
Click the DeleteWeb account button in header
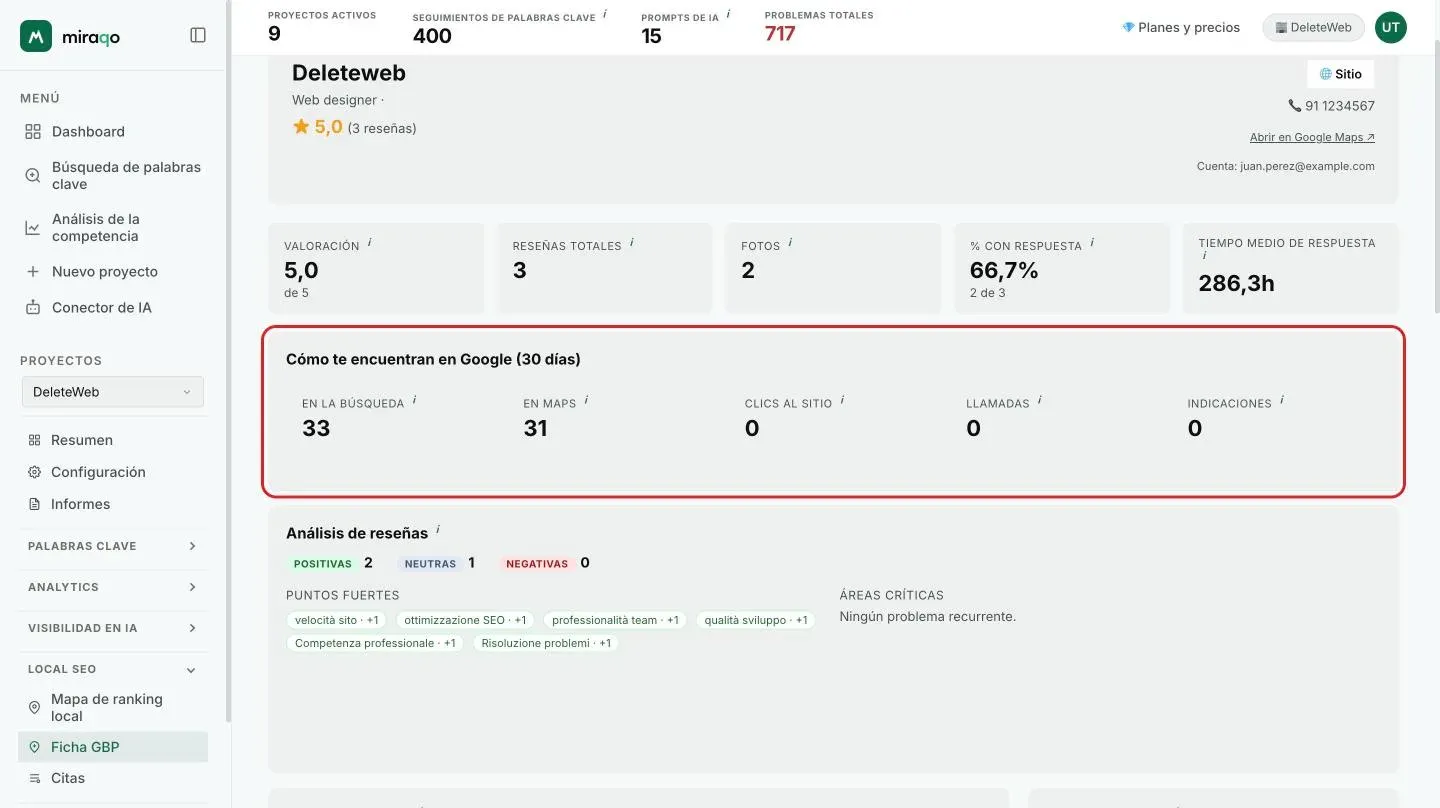tap(1313, 28)
